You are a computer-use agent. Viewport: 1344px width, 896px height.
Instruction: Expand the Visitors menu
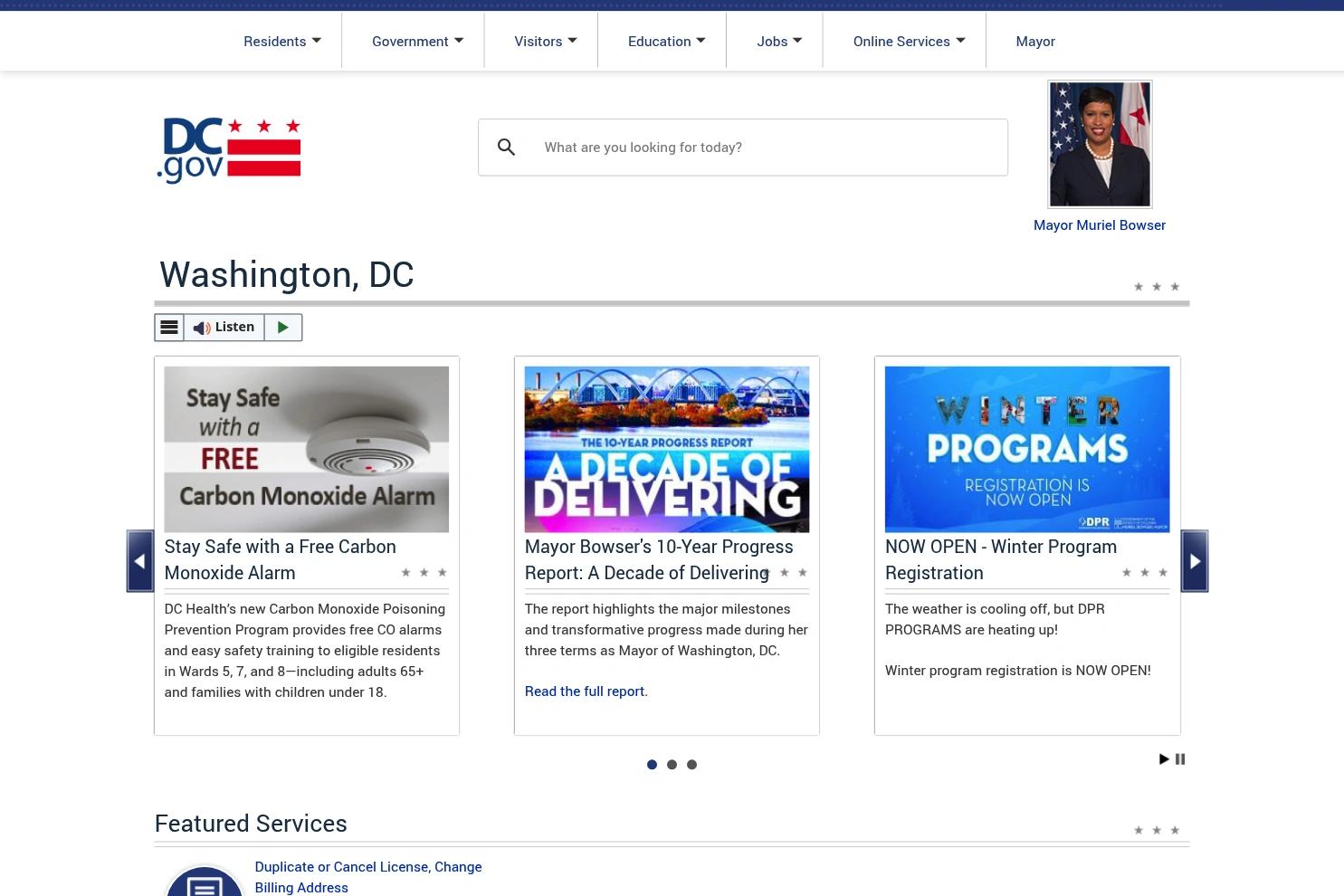tap(546, 41)
